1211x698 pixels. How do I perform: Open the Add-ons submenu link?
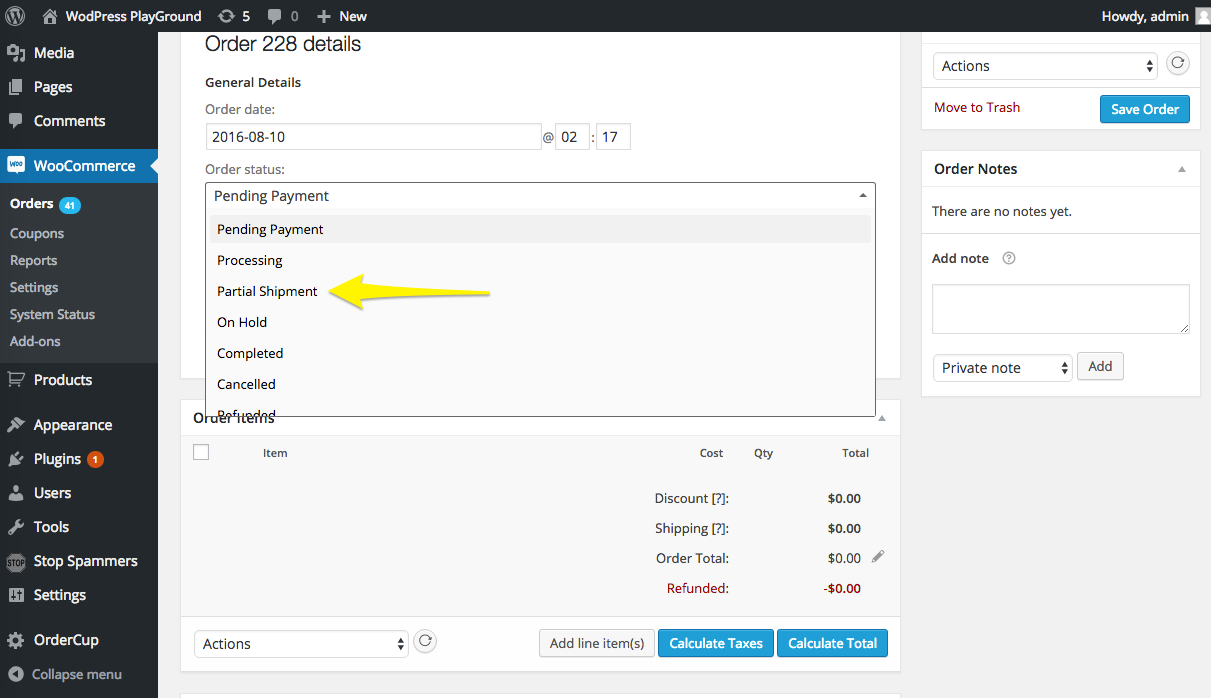click(35, 341)
